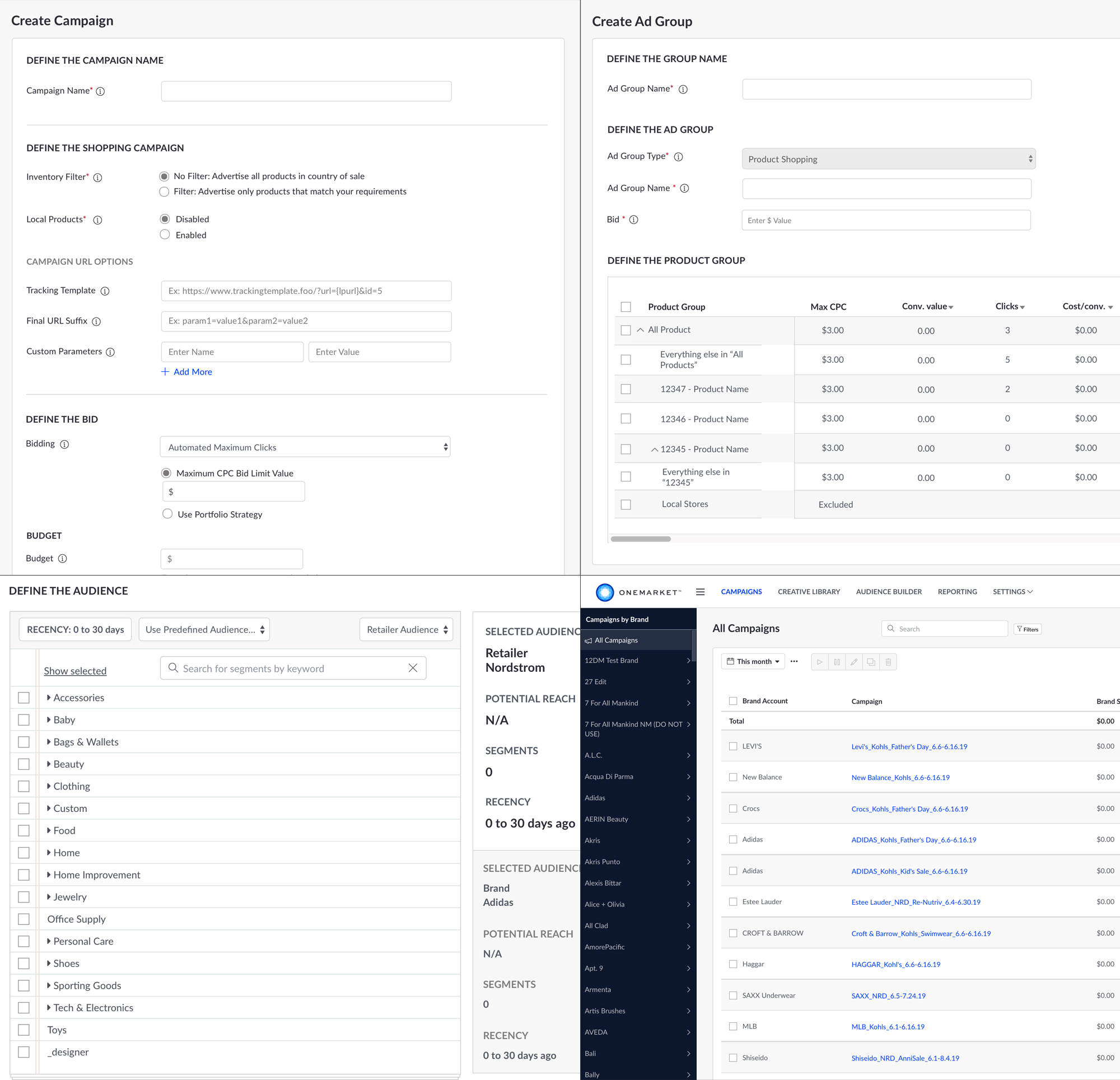Select No Filter inventory radio option
The image size is (1120, 1080).
(164, 176)
